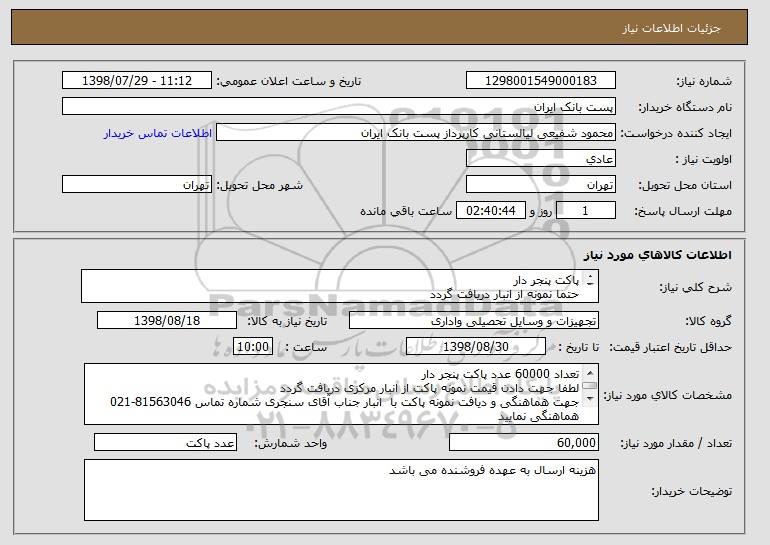Click the label تعداد / مقدار مورد نیاز
This screenshot has height=545, width=770.
pyautogui.click(x=676, y=443)
